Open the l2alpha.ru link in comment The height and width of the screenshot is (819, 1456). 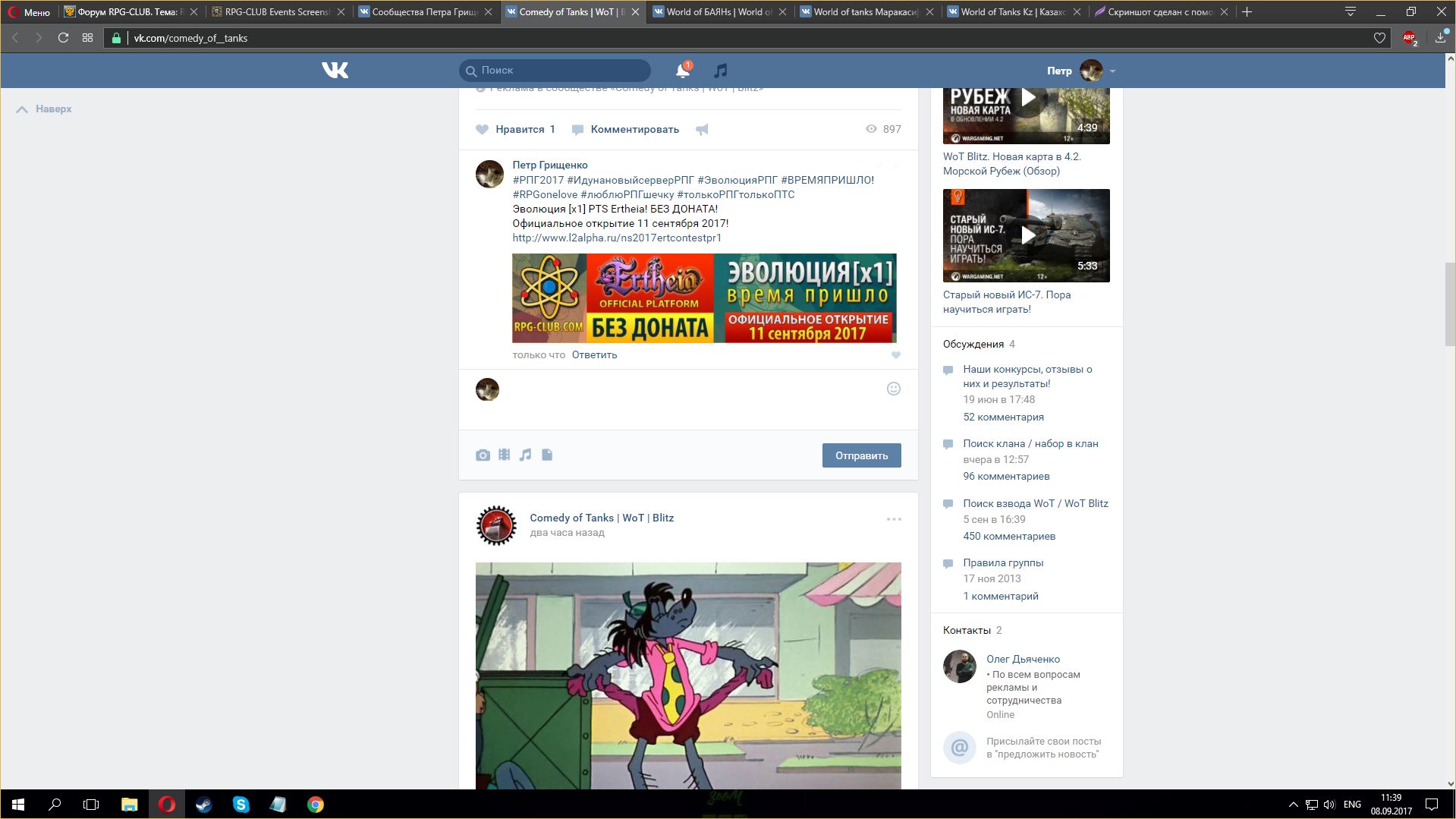(x=617, y=238)
